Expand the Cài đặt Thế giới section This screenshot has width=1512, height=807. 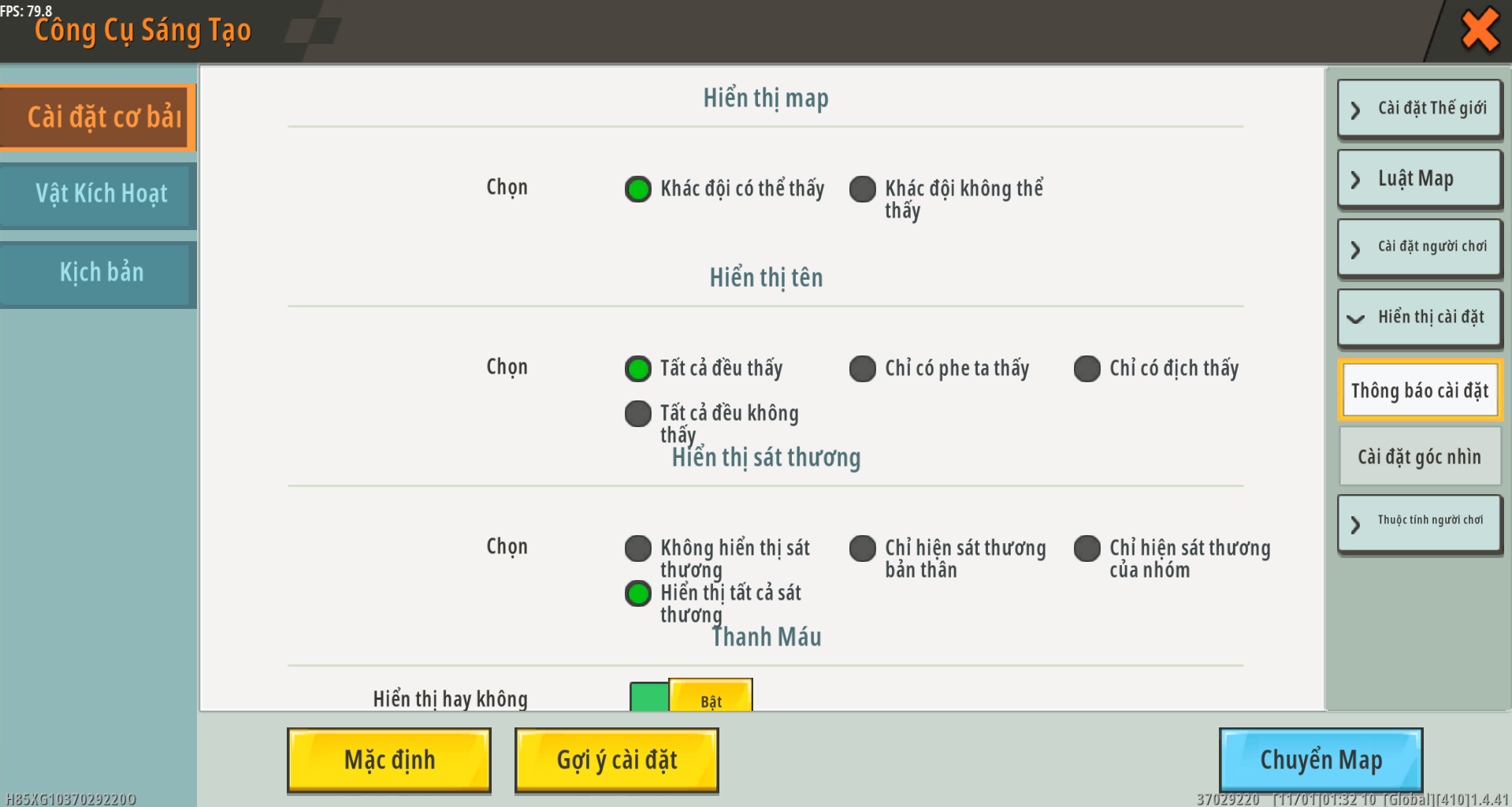coord(1419,109)
